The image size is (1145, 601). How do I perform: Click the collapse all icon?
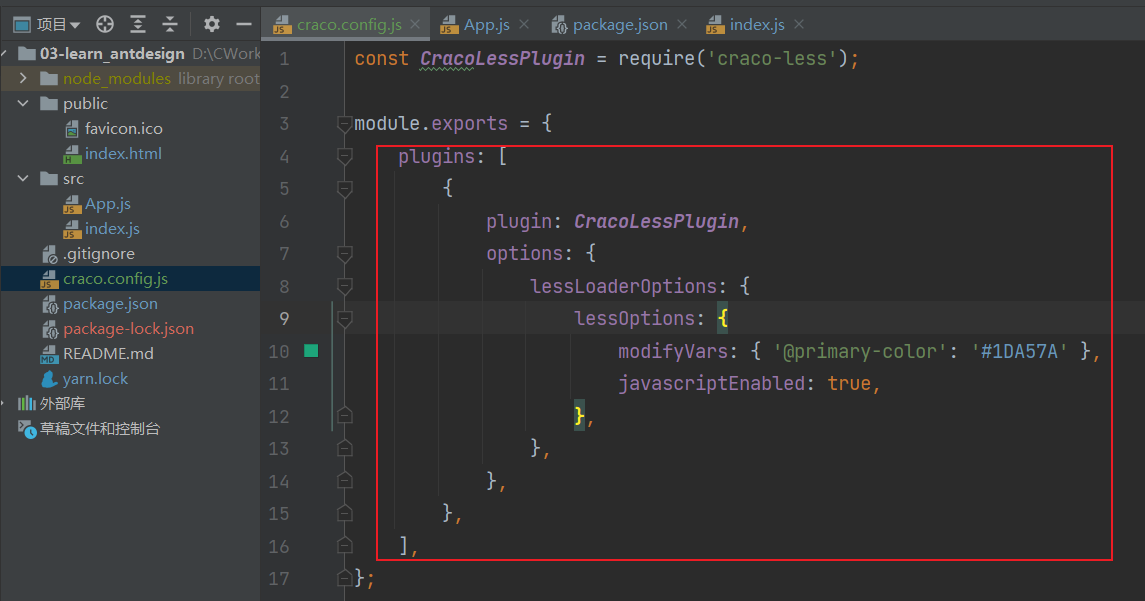[169, 24]
